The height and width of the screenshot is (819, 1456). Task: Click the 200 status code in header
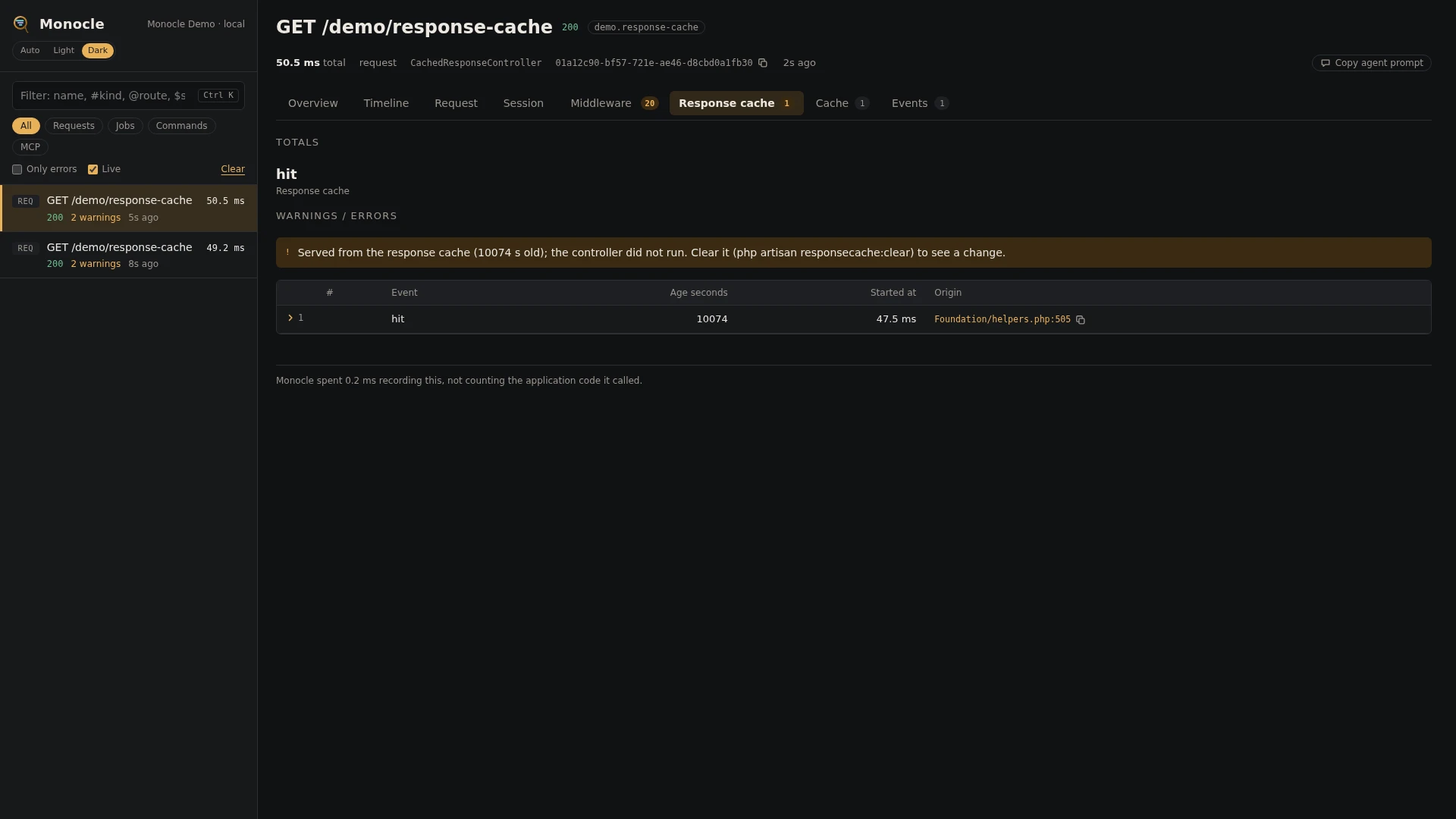pyautogui.click(x=570, y=27)
